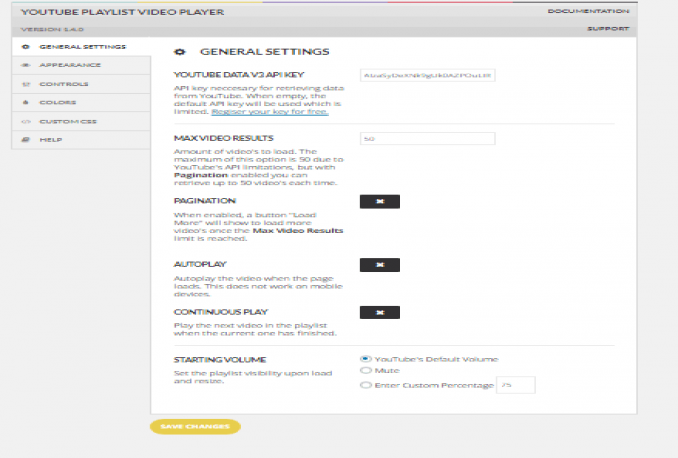
Task: Toggle the Pagination switch
Action: pyautogui.click(x=380, y=201)
